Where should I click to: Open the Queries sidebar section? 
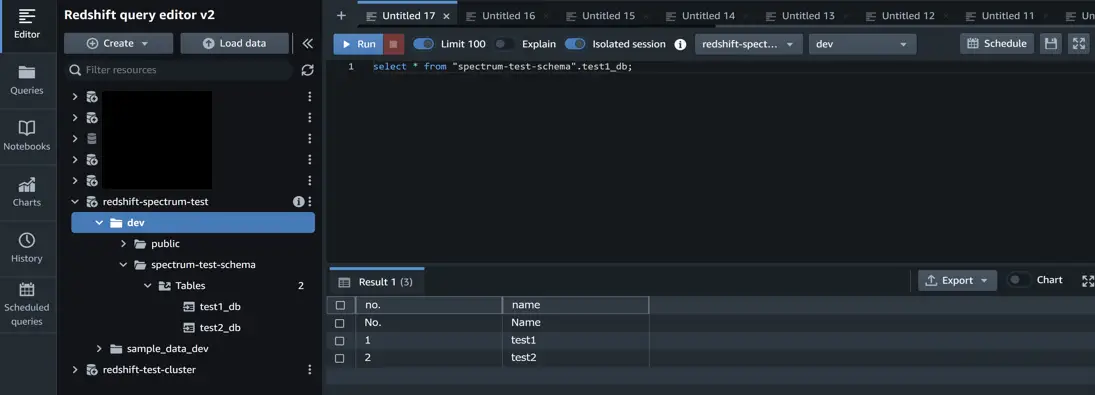[27, 80]
